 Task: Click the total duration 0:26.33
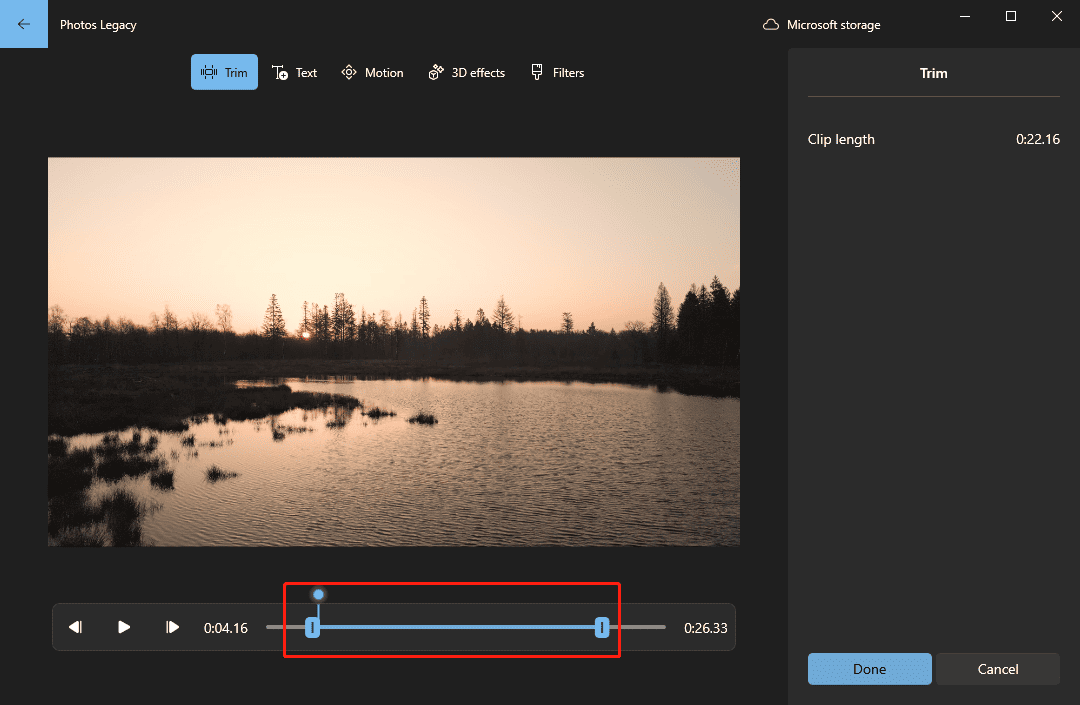click(705, 628)
